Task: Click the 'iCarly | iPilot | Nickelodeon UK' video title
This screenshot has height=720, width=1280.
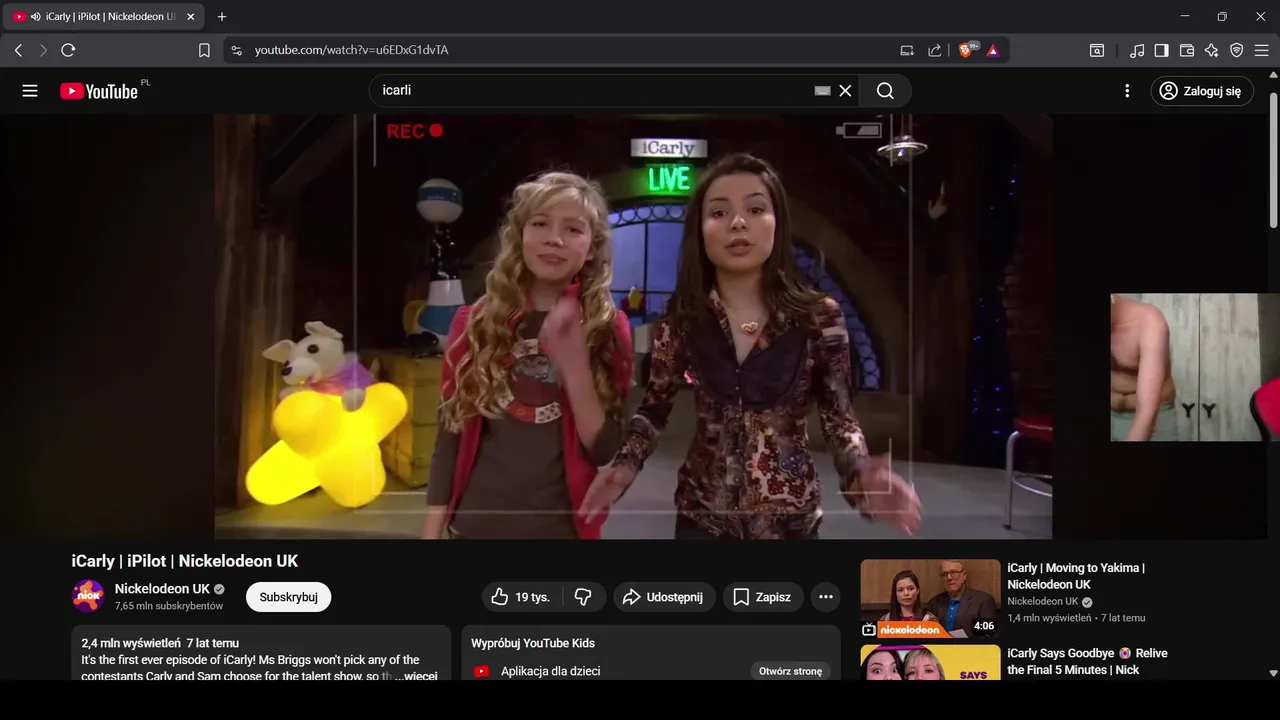Action: (185, 561)
